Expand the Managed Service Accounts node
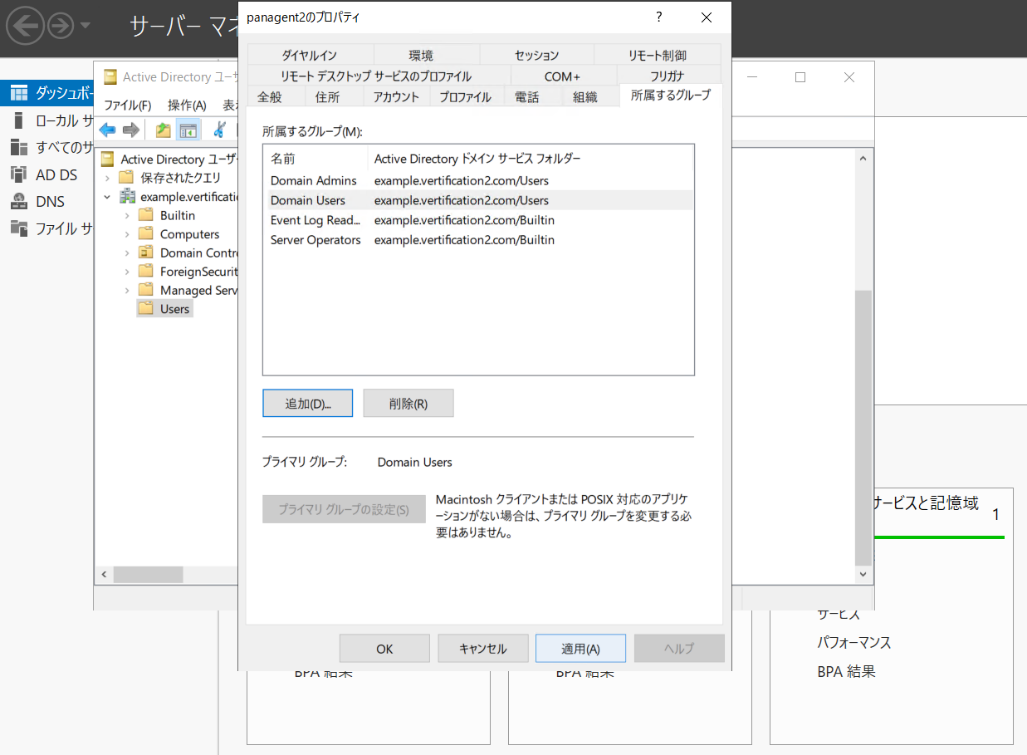The width and height of the screenshot is (1027, 755). click(x=127, y=290)
